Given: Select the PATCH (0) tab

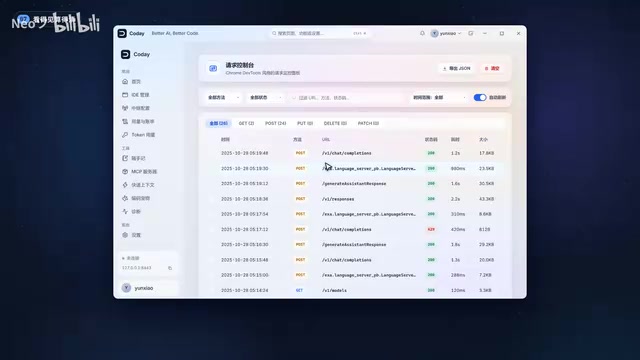Looking at the screenshot, I should pyautogui.click(x=368, y=123).
